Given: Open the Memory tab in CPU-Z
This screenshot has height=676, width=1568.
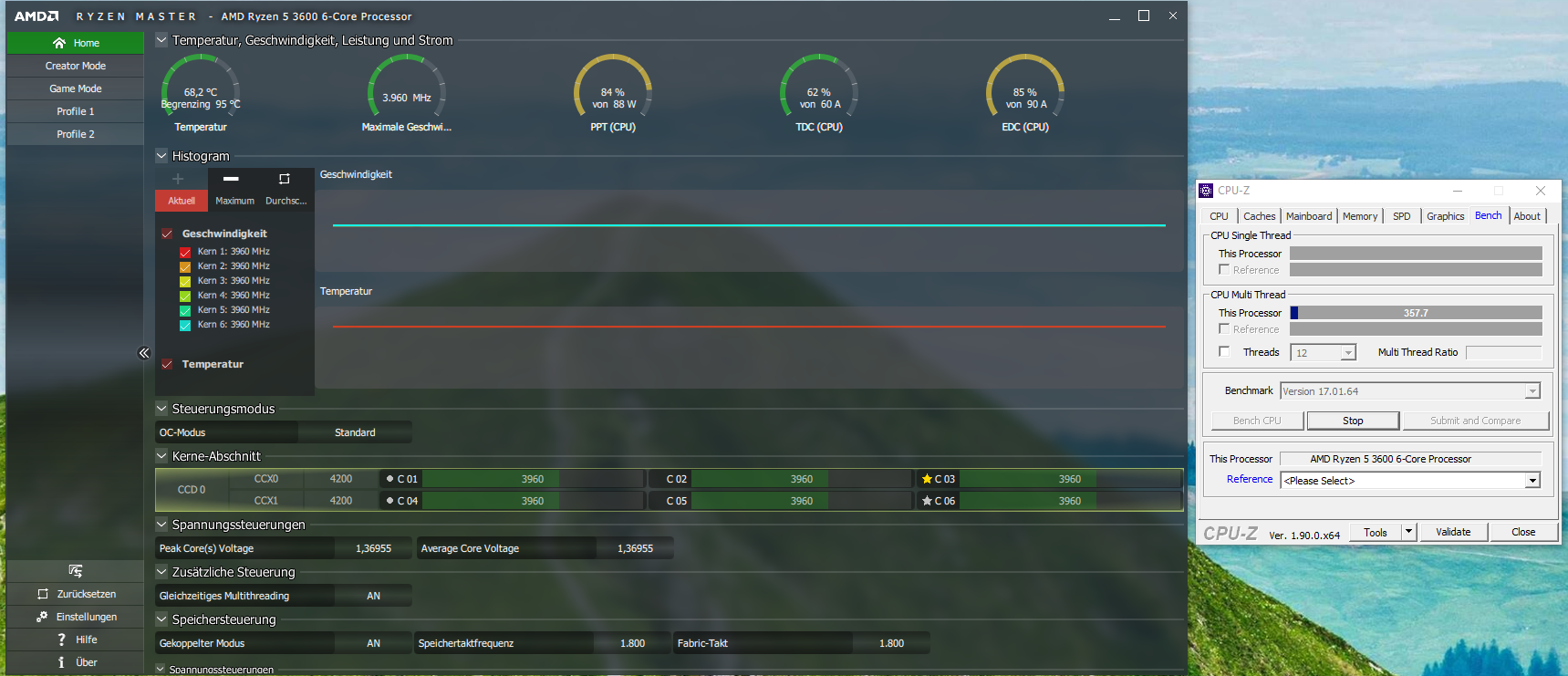Looking at the screenshot, I should (x=1360, y=216).
